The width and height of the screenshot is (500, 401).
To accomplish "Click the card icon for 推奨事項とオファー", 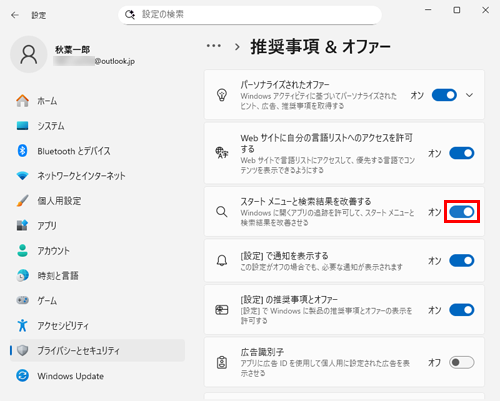I will pyautogui.click(x=222, y=310).
